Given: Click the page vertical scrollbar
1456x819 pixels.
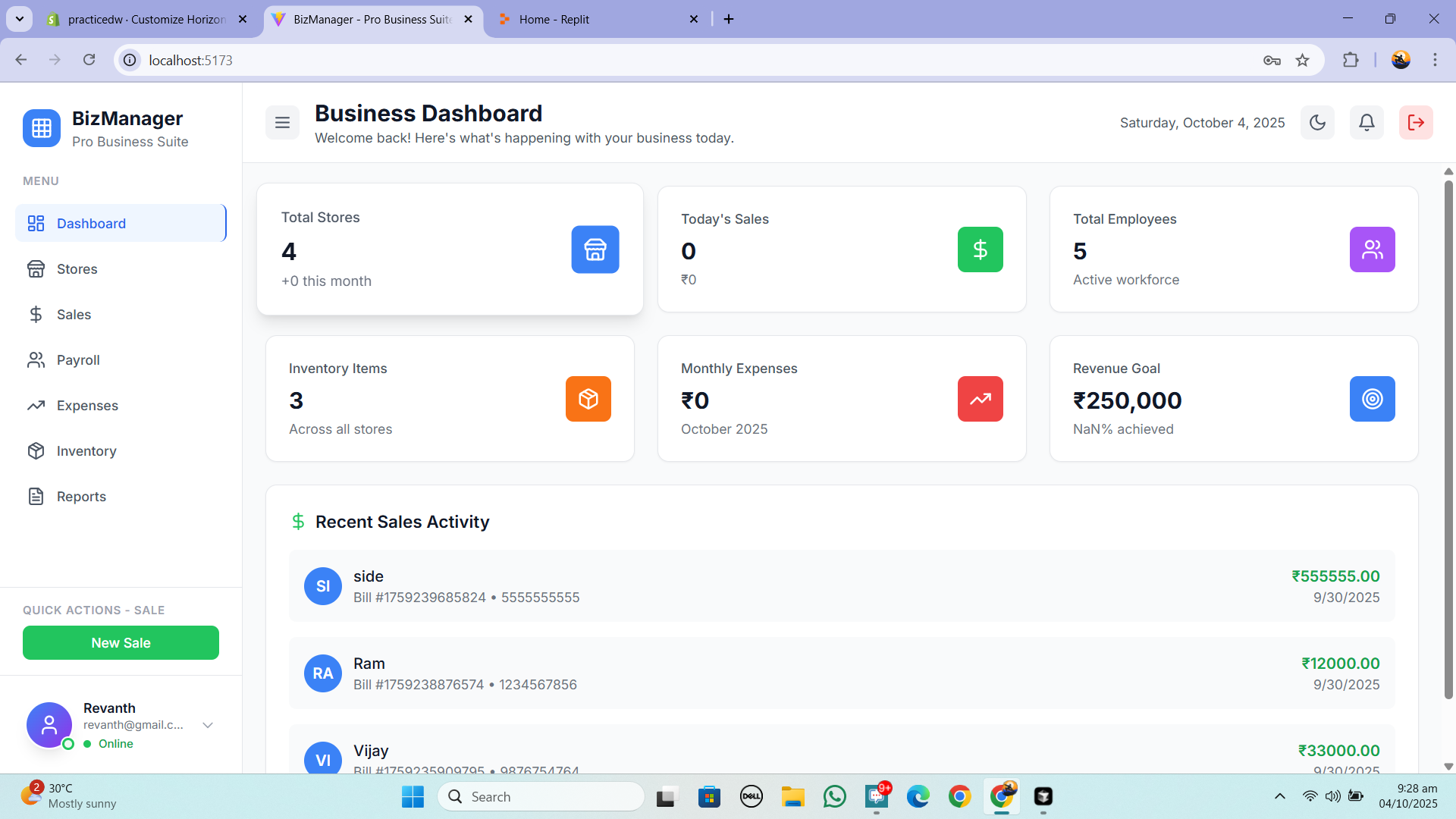Looking at the screenshot, I should 1448,440.
